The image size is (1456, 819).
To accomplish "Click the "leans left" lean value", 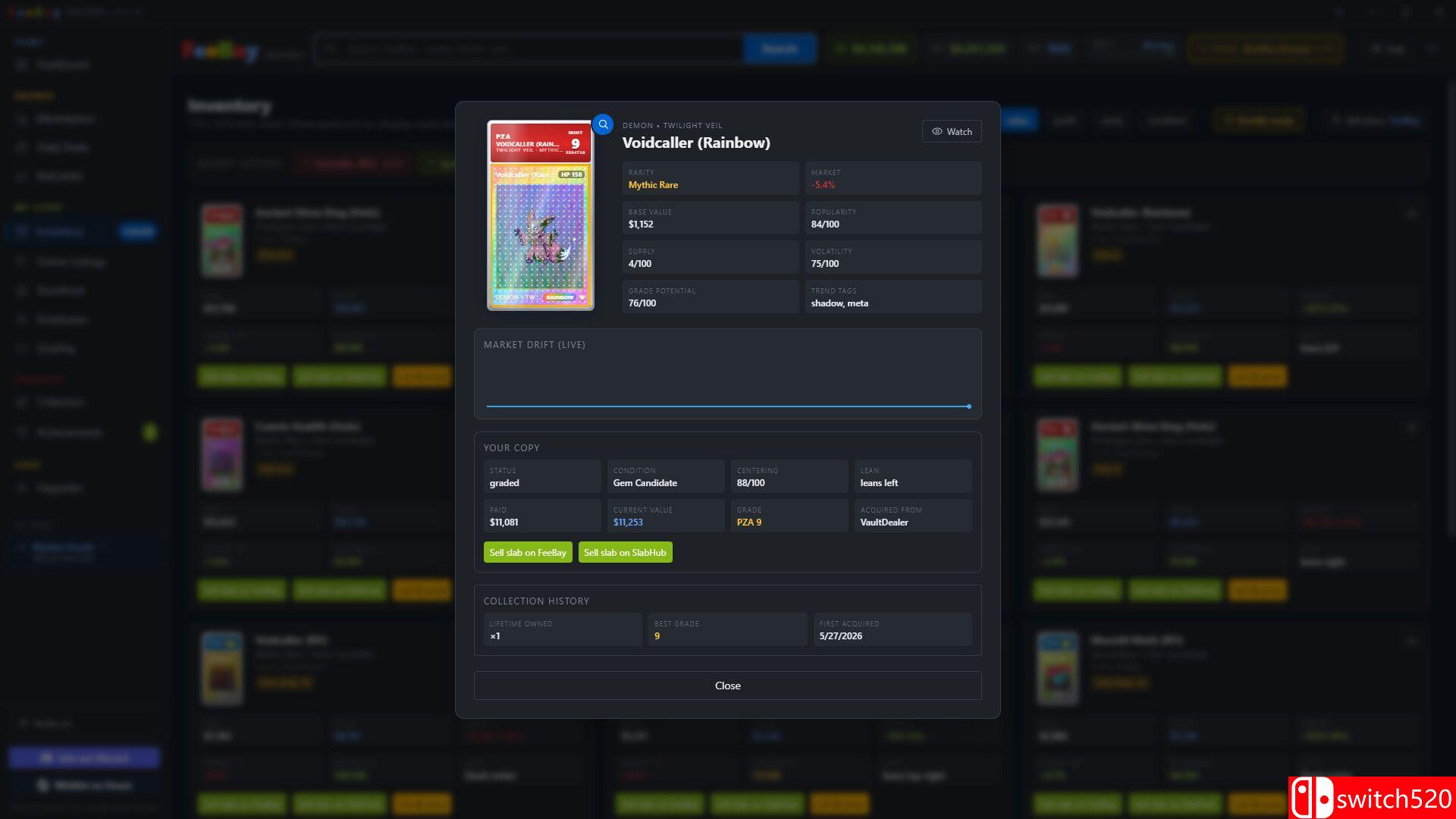I will [x=879, y=483].
